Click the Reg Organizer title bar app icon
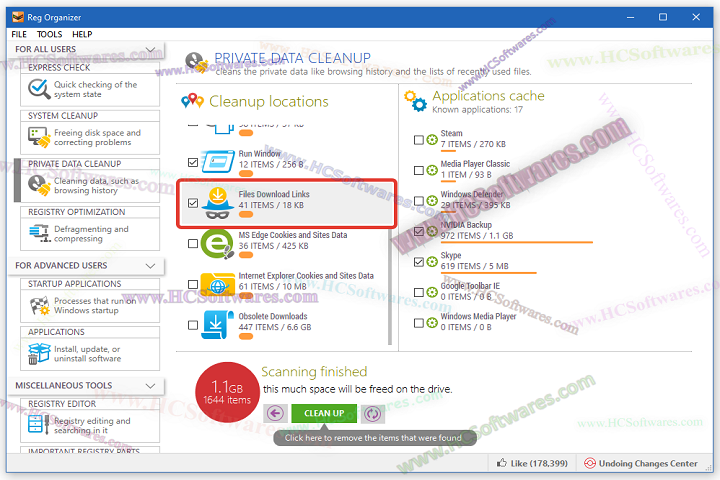 pos(17,17)
